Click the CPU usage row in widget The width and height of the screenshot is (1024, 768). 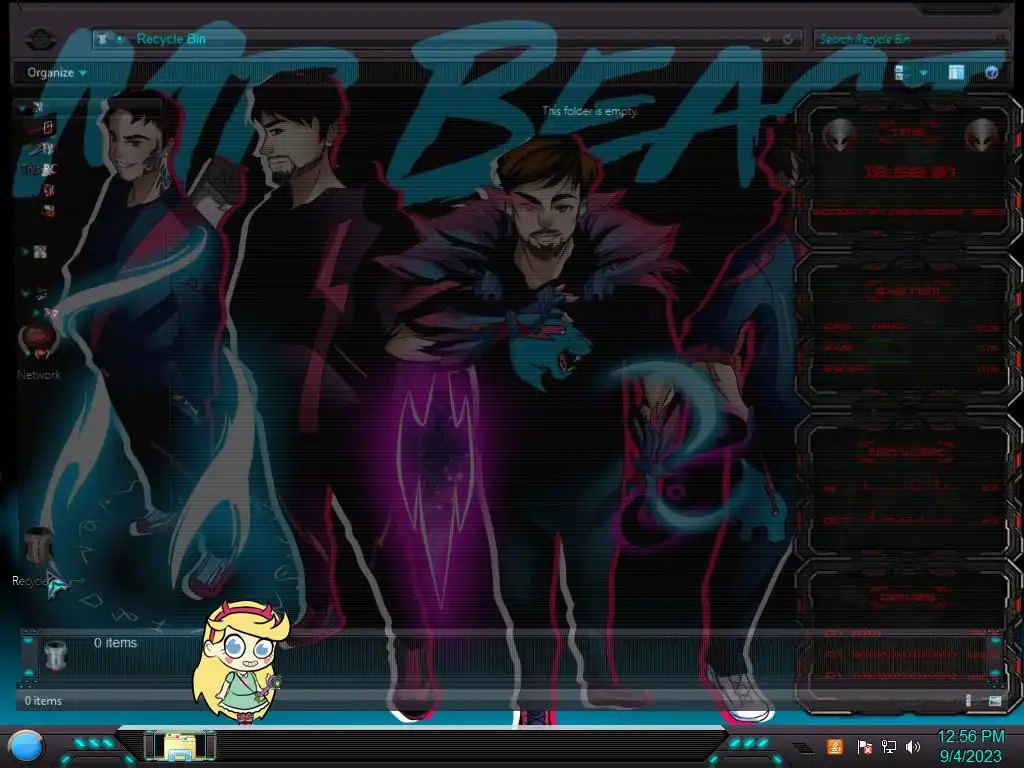(x=911, y=327)
